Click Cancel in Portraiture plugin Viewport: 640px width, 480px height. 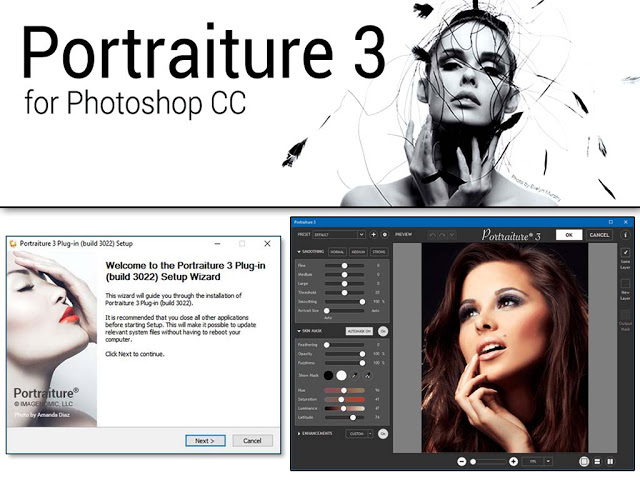599,235
